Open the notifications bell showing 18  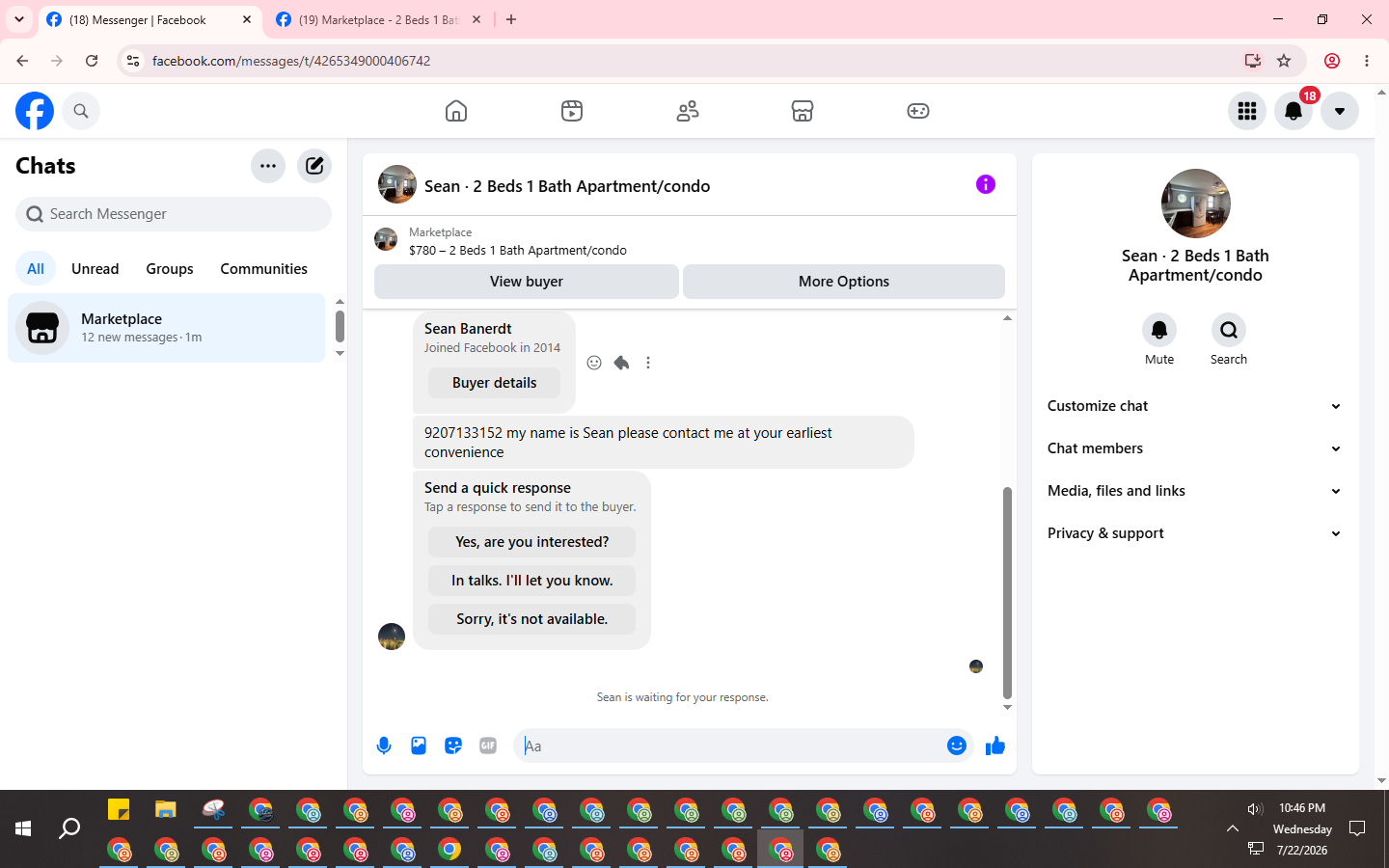click(1294, 111)
